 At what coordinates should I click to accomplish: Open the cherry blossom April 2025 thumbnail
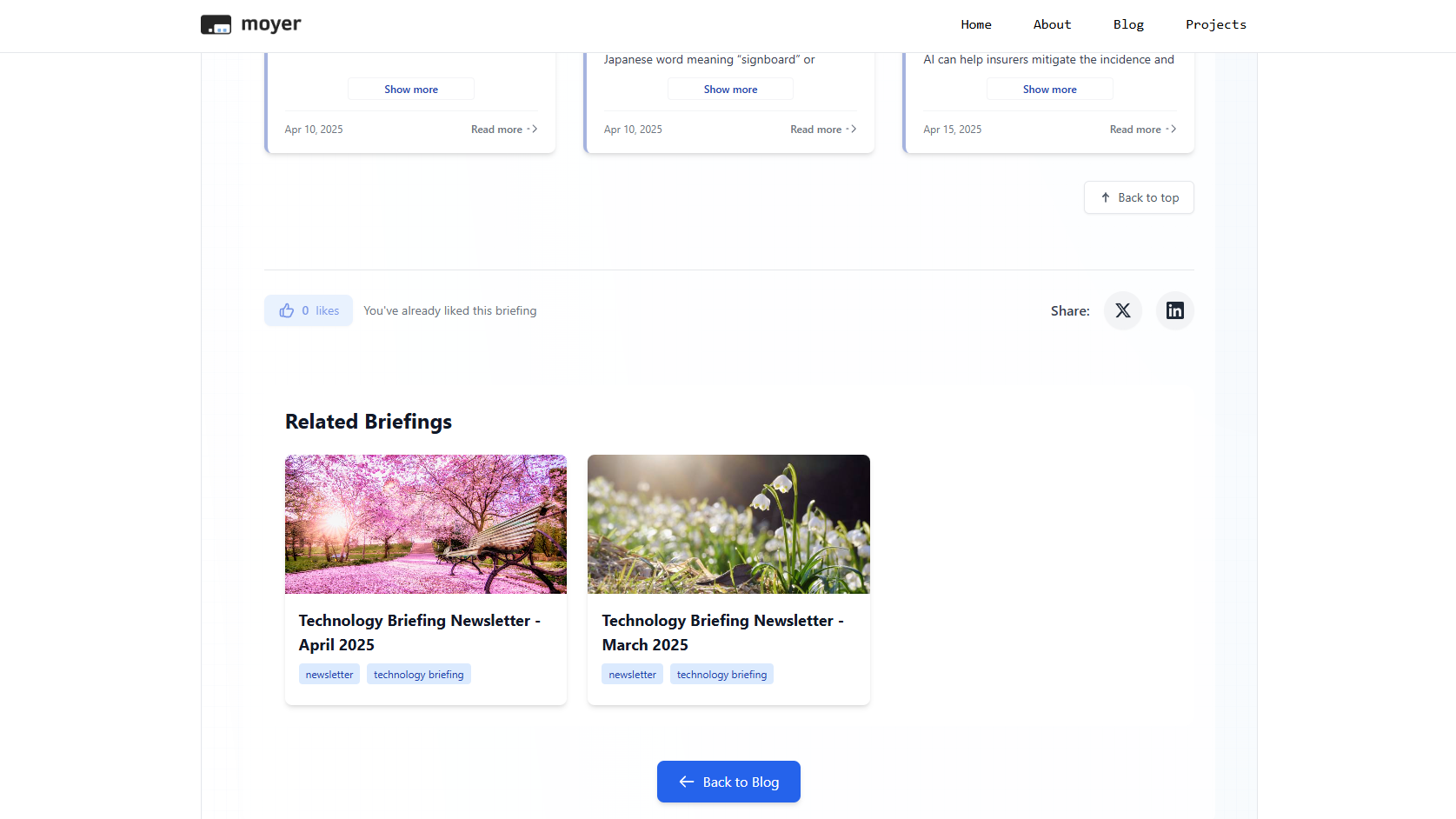pos(426,524)
